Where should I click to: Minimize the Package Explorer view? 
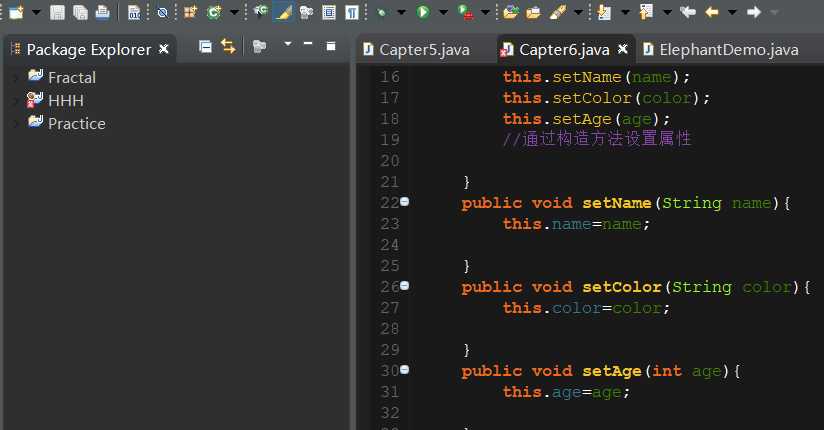(308, 44)
